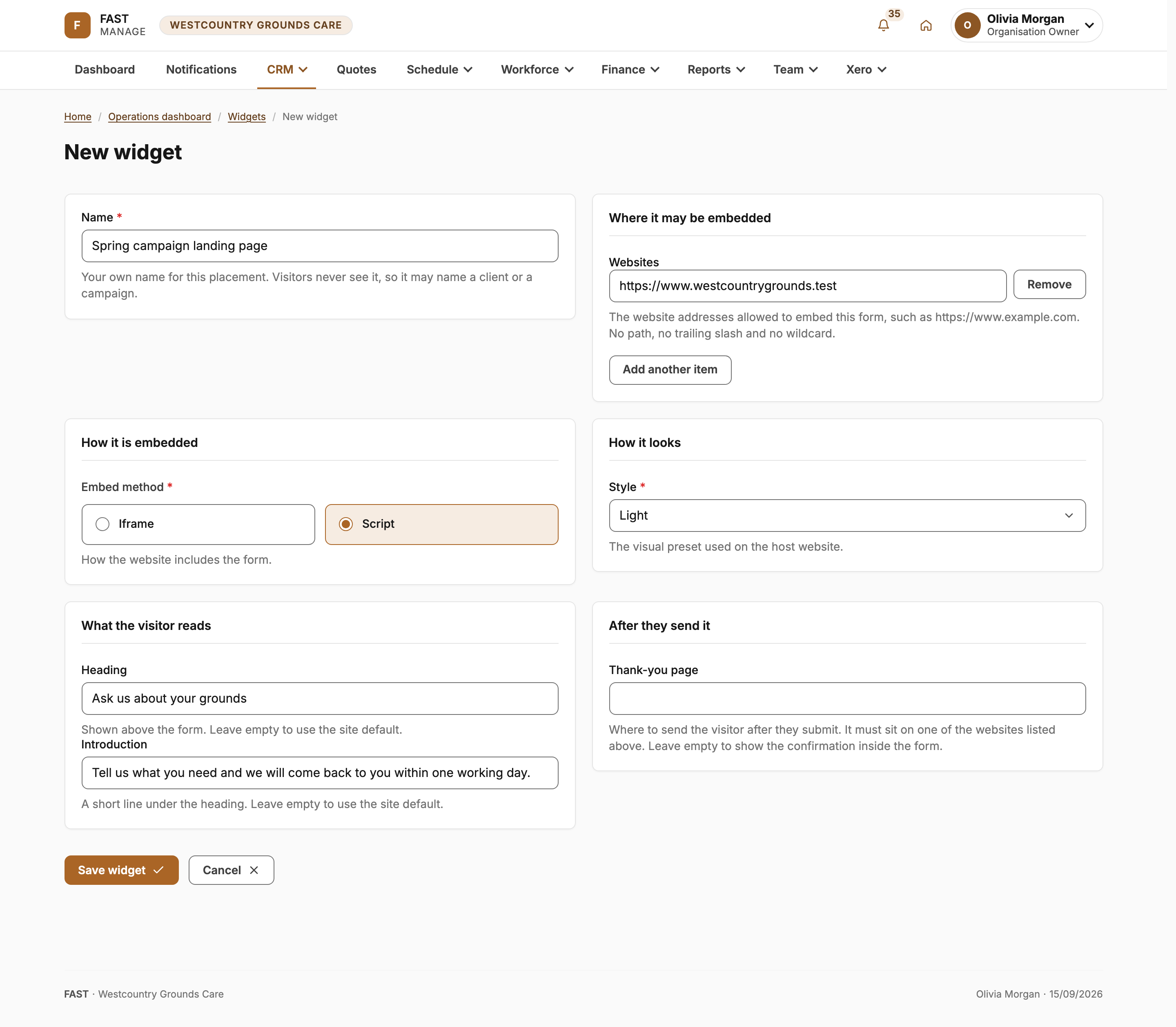Click the Save widget button
The width and height of the screenshot is (1176, 1027).
pyautogui.click(x=121, y=870)
